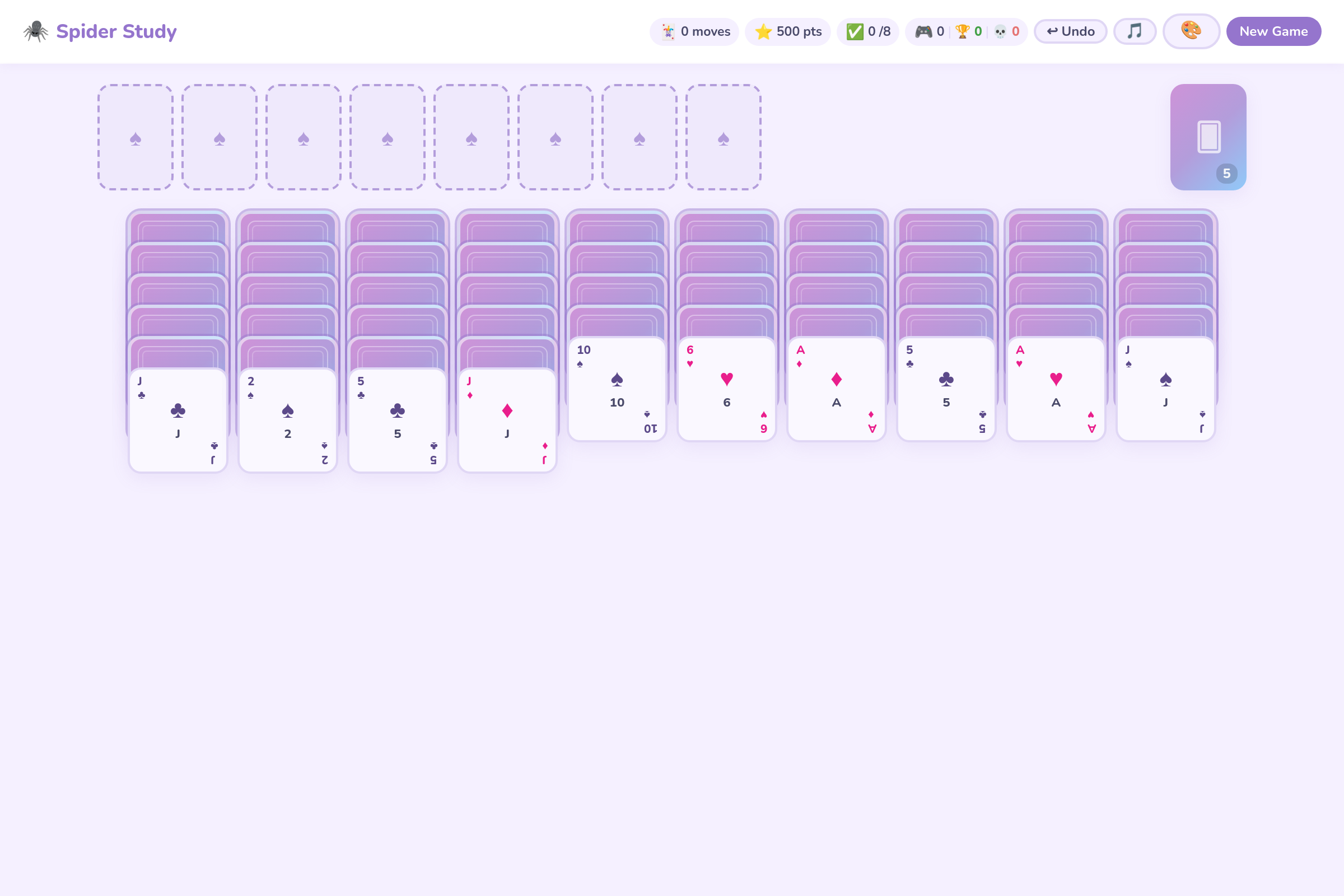Viewport: 1344px width, 896px height.
Task: Select the Jack of clubs card
Action: 178,421
